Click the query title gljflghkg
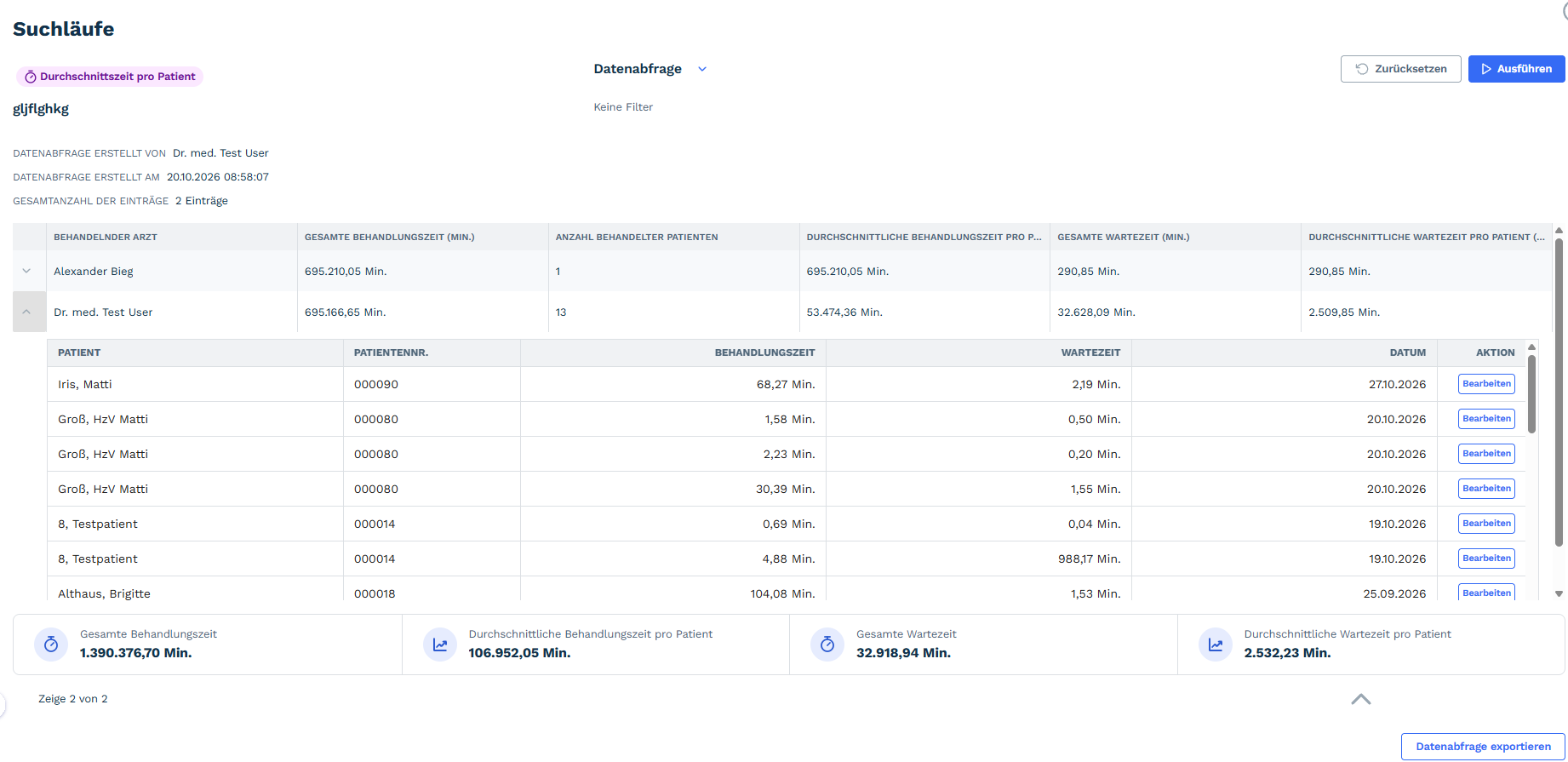Screen dimensions: 1568x762 41,109
